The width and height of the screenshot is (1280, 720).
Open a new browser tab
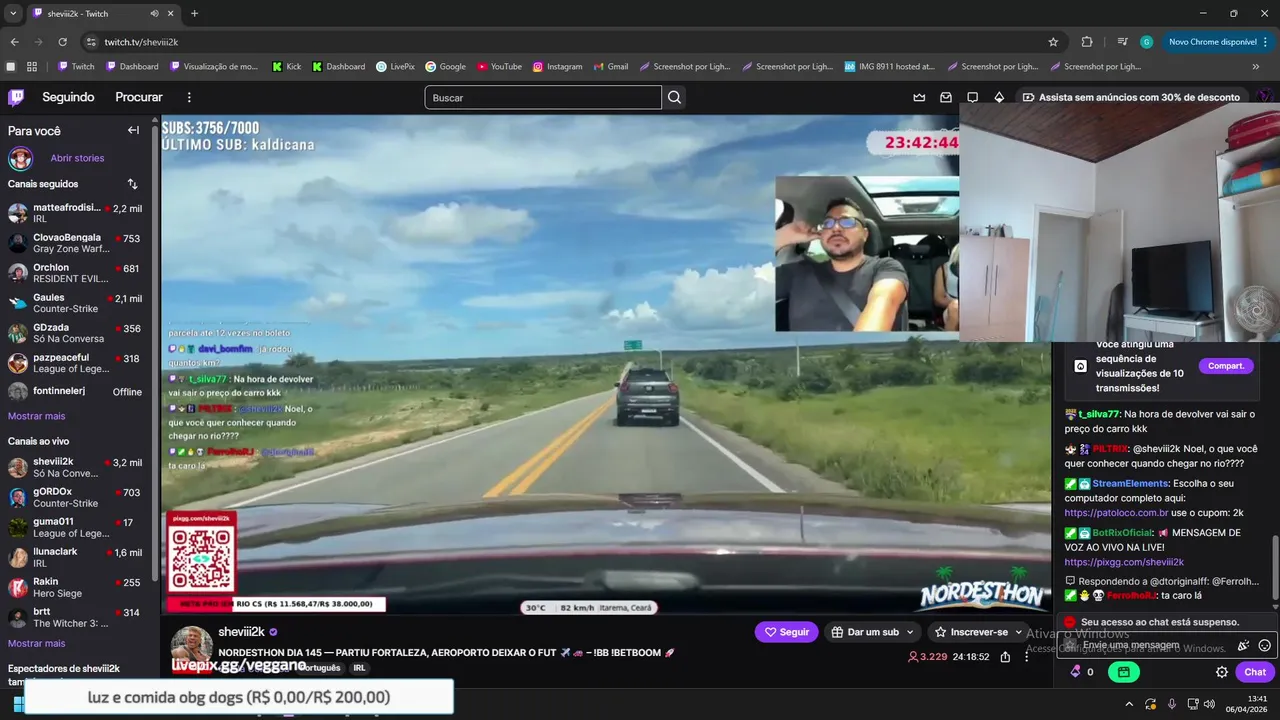[x=194, y=13]
